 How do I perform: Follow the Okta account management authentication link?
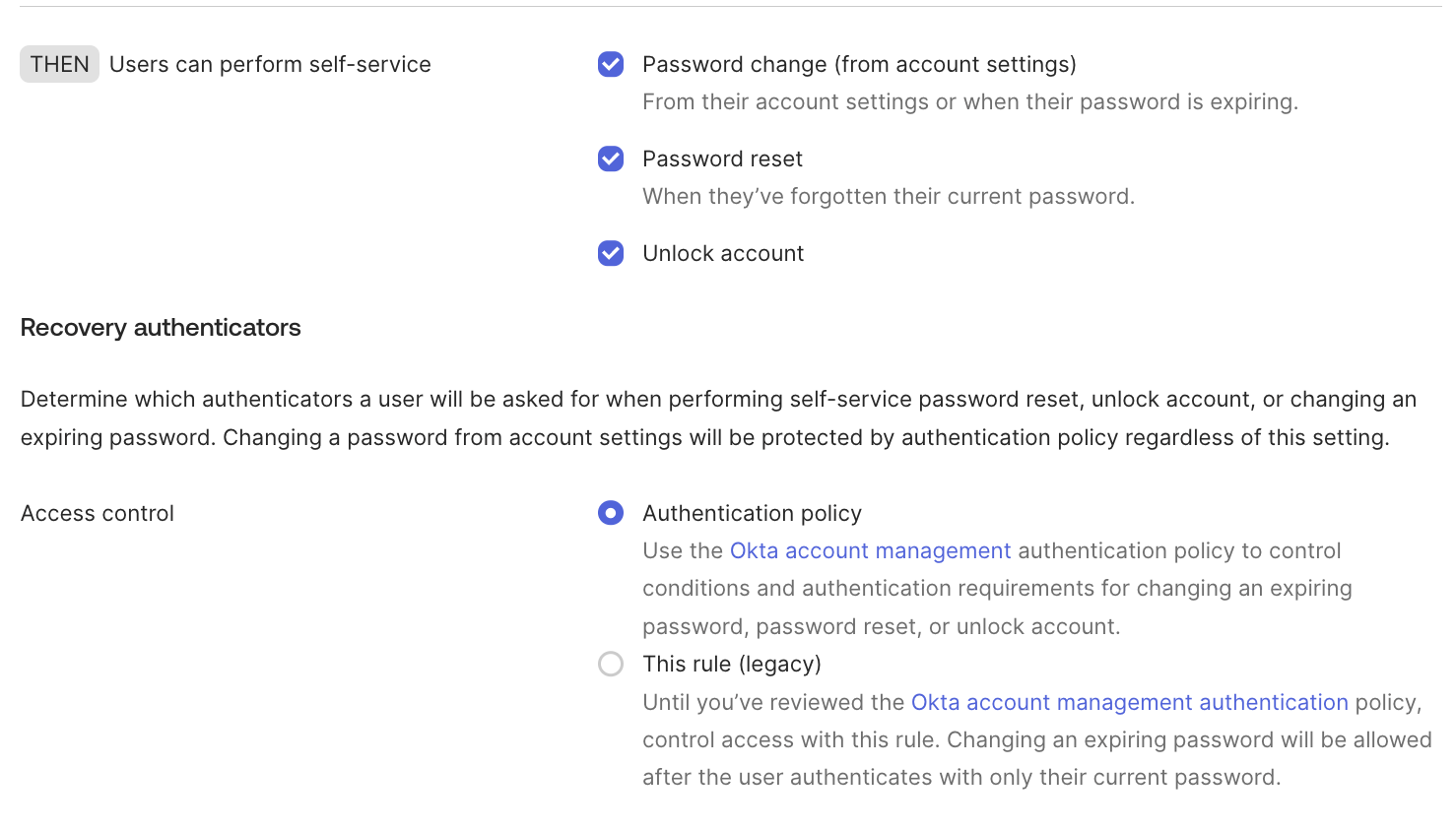coord(1129,702)
